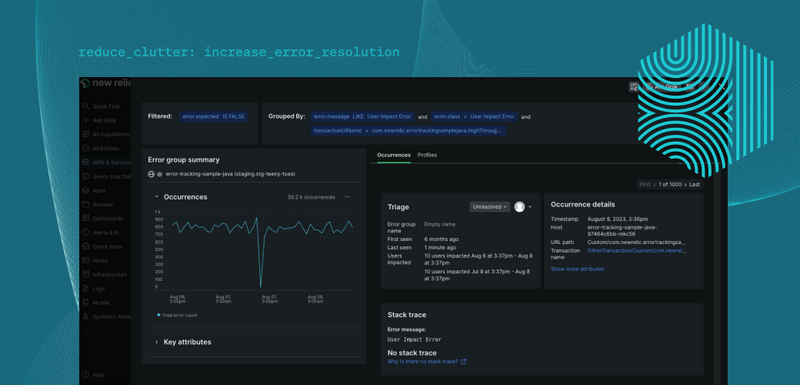Click the 'No stack trace' heading
This screenshot has width=800, height=385.
[x=412, y=353]
